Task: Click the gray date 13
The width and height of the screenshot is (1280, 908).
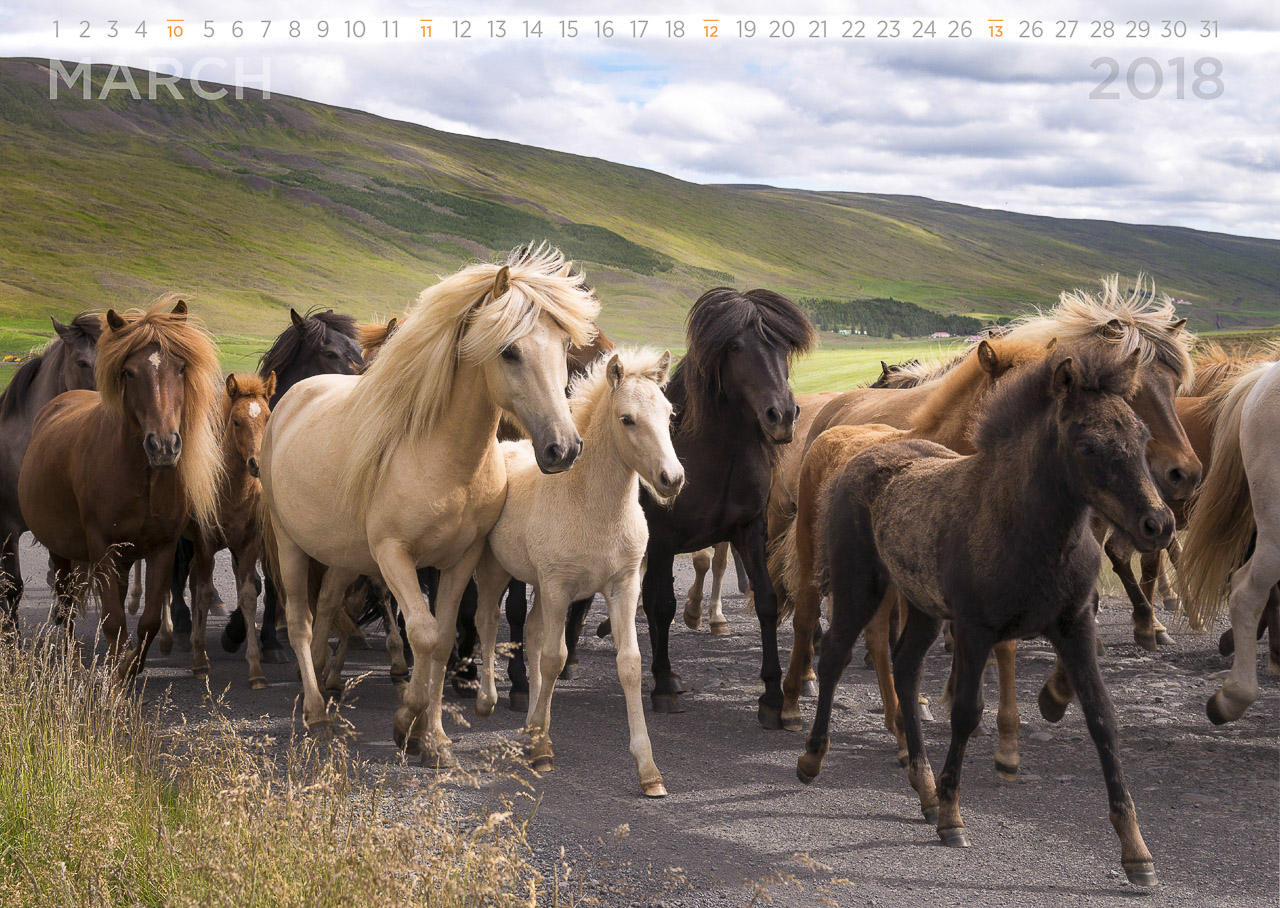Action: (x=497, y=30)
